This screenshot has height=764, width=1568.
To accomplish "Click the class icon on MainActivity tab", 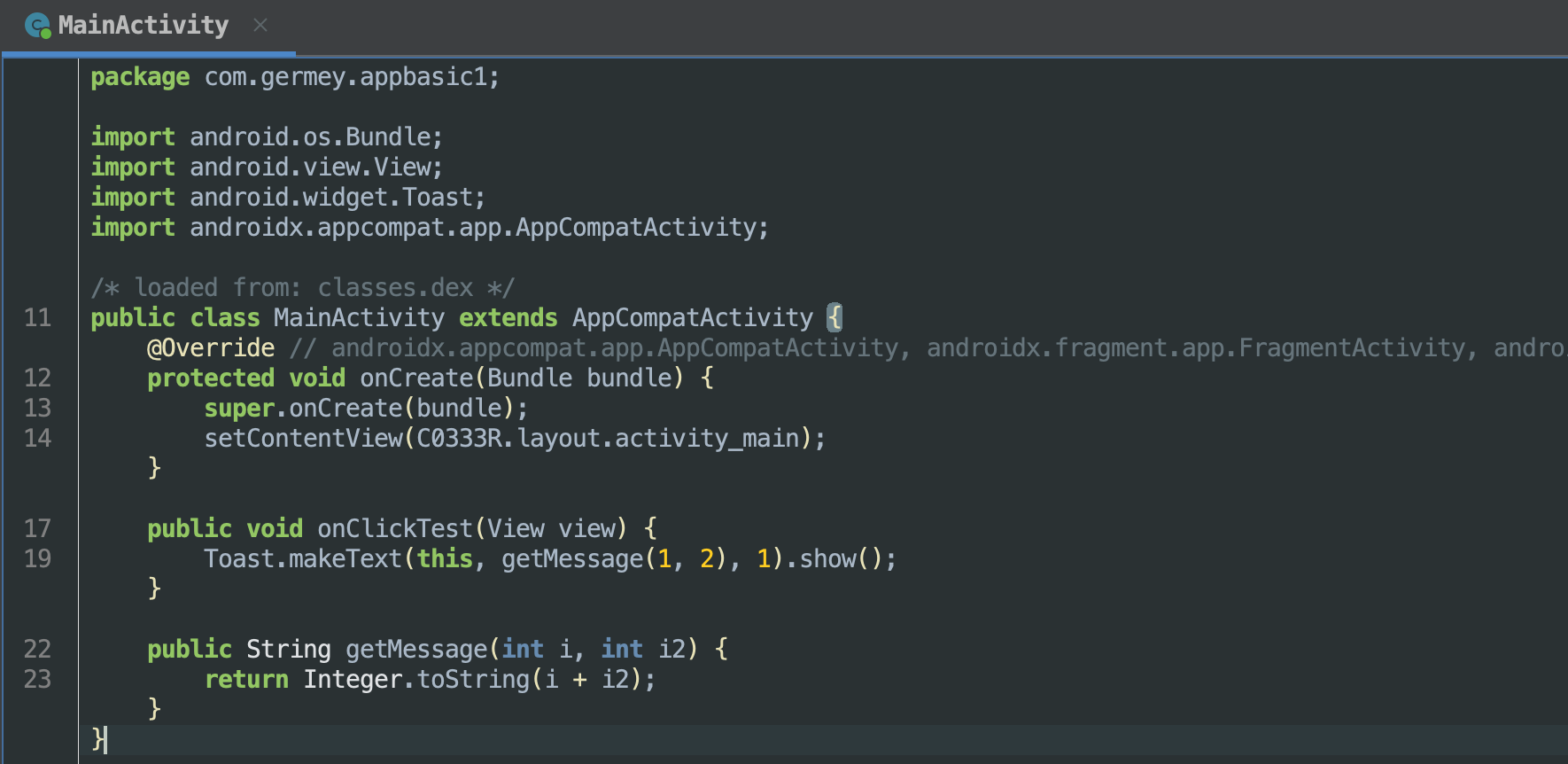I will pos(37,26).
